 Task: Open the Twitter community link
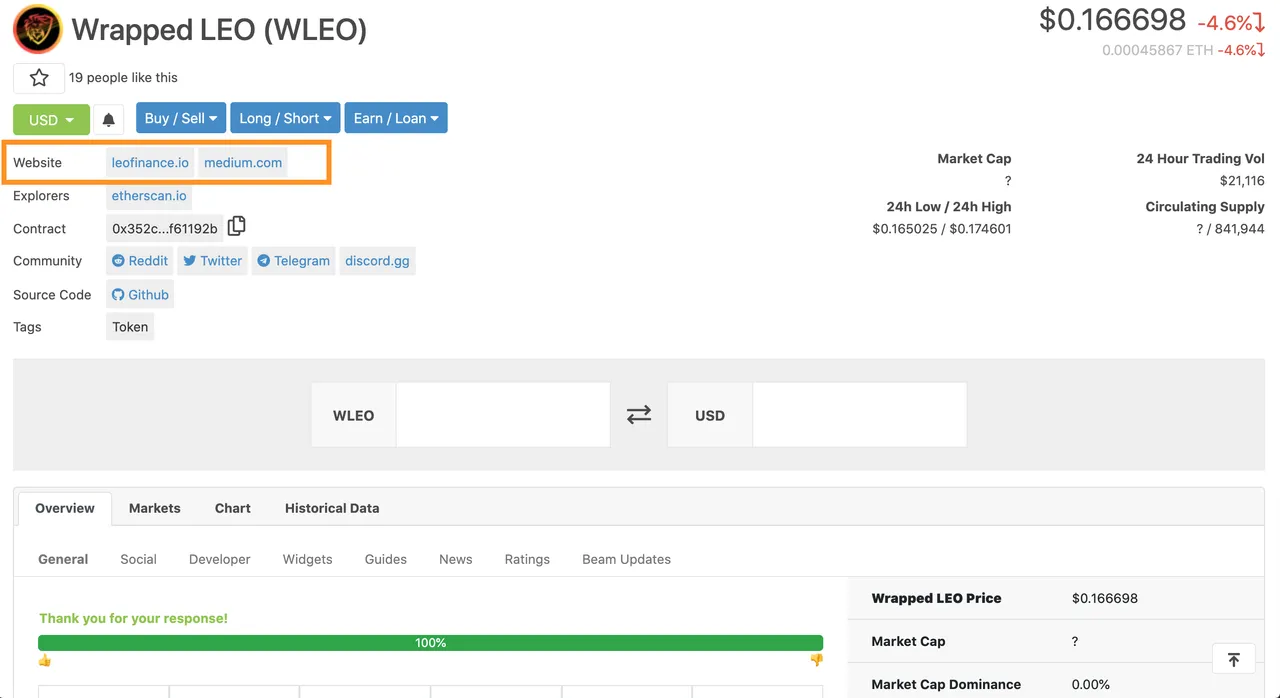212,261
